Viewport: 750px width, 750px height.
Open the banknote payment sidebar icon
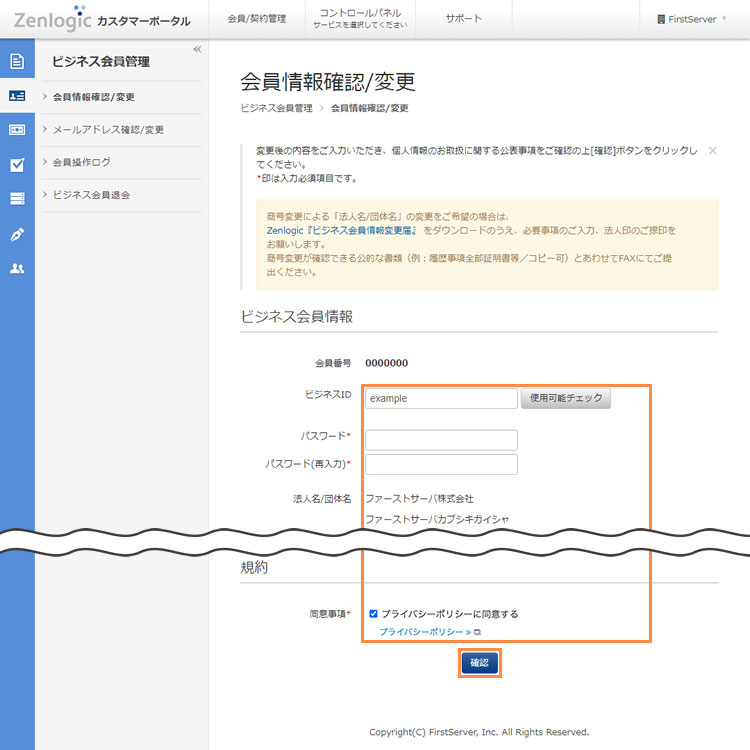[x=17, y=130]
